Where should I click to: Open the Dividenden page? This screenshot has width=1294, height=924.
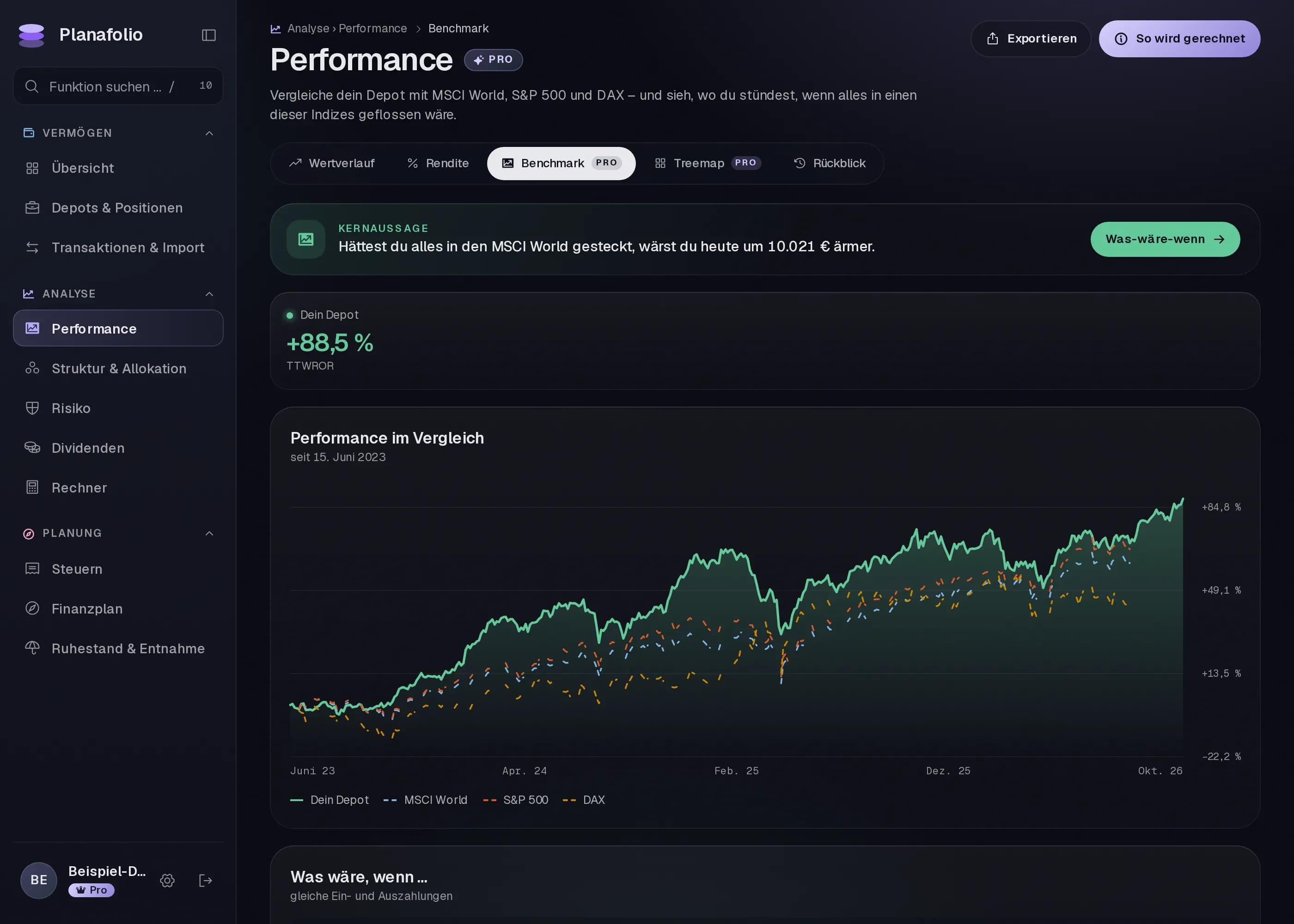[x=118, y=448]
